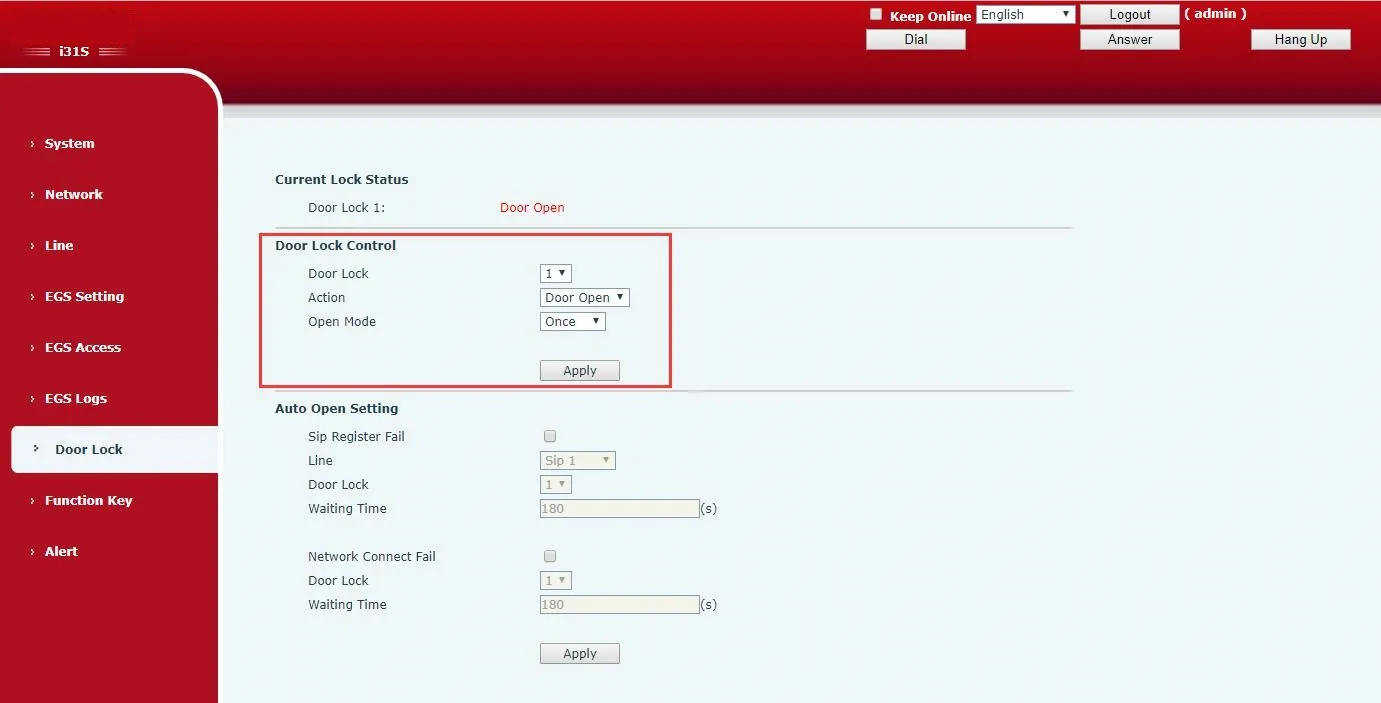Open the Function Key section
The image size is (1381, 703).
coord(88,500)
